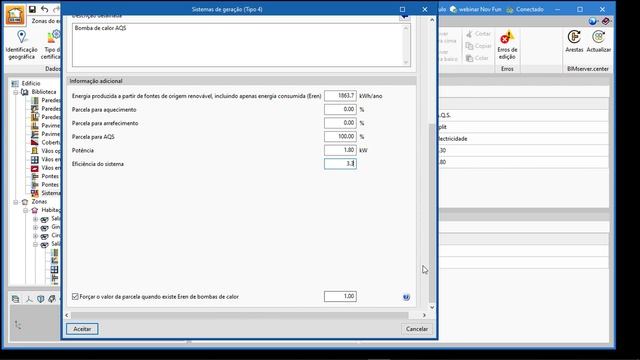Edit the Eren energy value field
640x360 pixels.
340,96
